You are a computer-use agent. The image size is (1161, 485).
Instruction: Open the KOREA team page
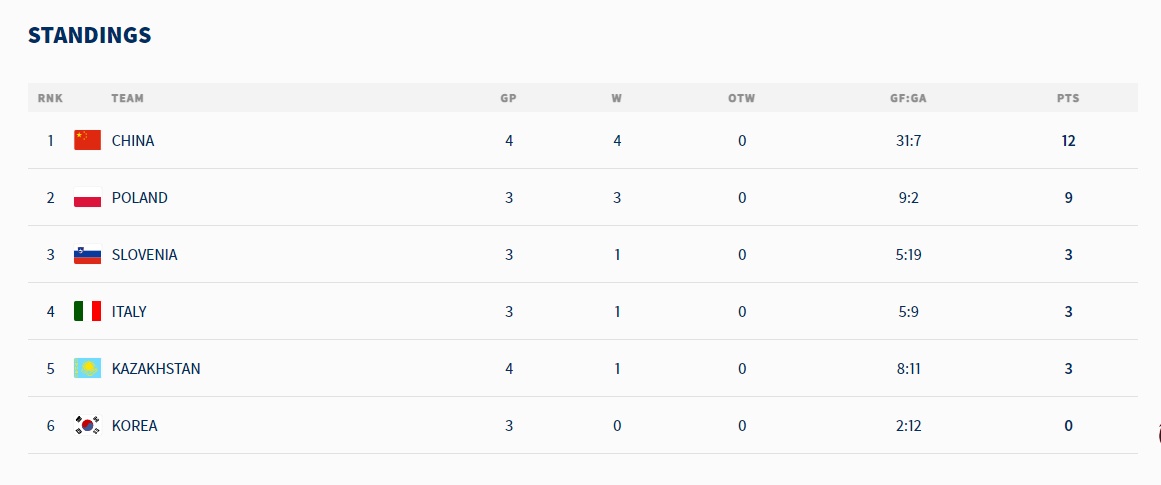point(134,426)
